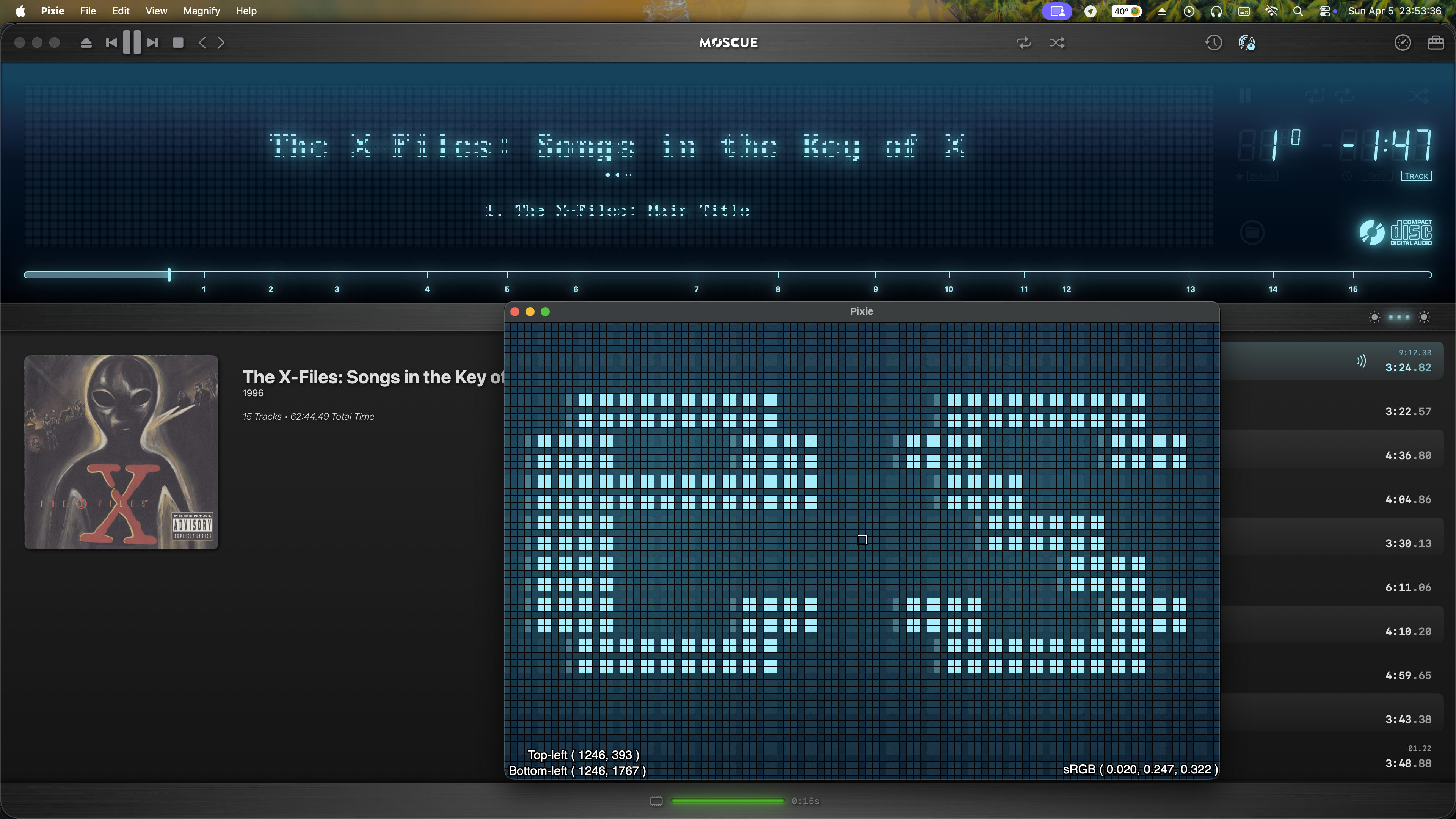1456x819 pixels.
Task: Skip to the next track
Action: point(152,43)
